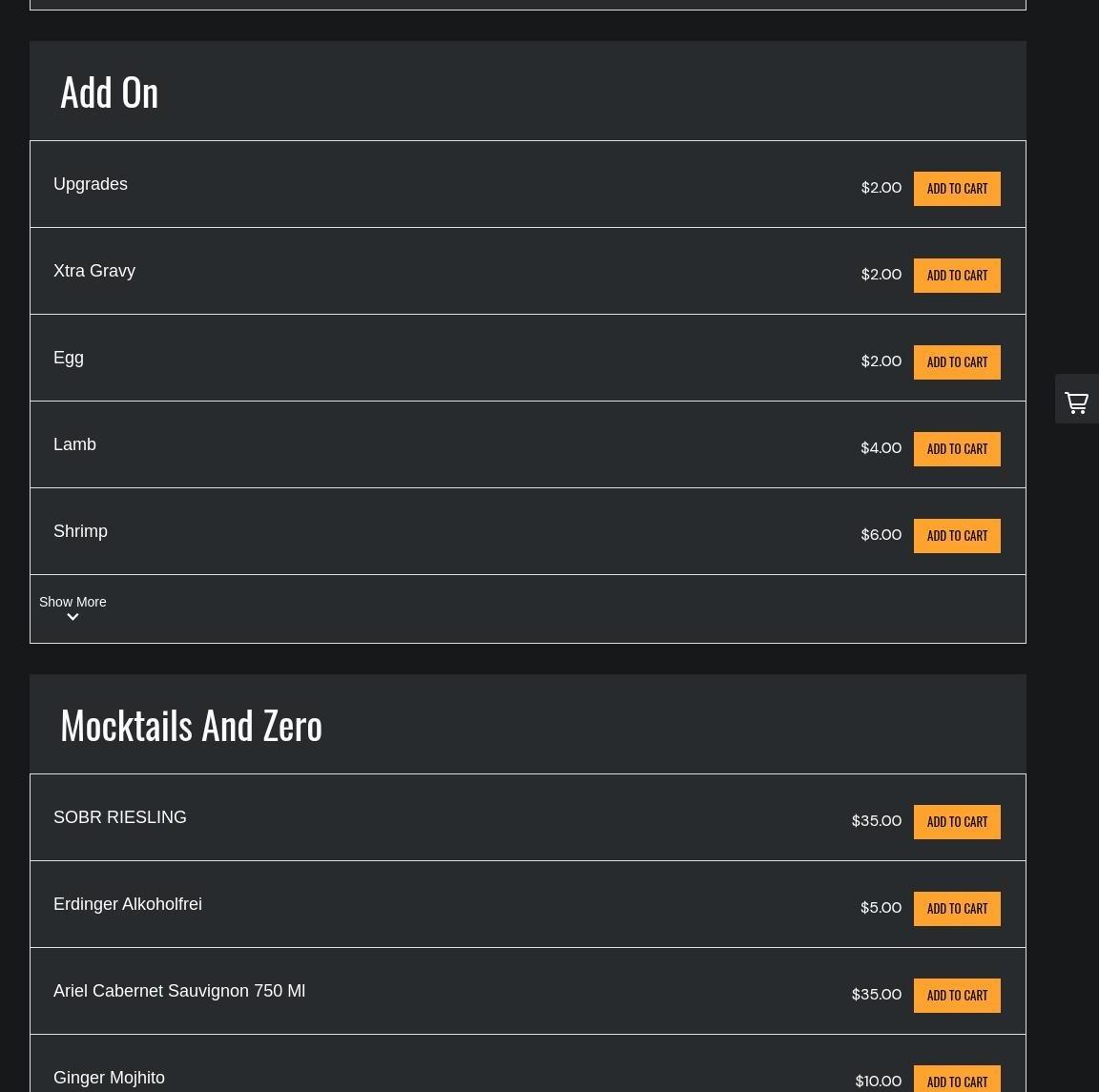Open the shopping cart icon

tap(1076, 402)
